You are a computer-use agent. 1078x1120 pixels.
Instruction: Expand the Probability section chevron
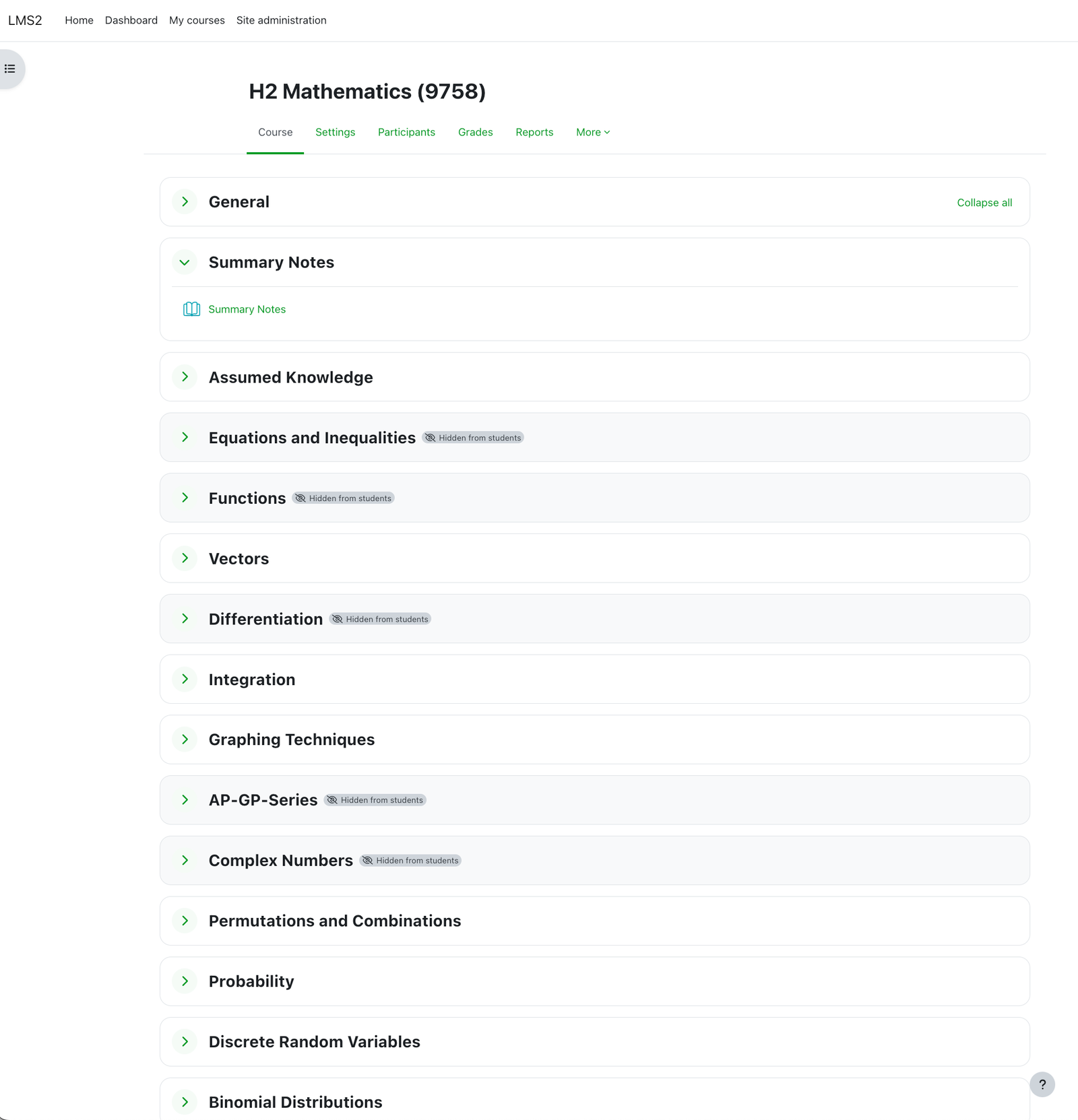pyautogui.click(x=185, y=981)
